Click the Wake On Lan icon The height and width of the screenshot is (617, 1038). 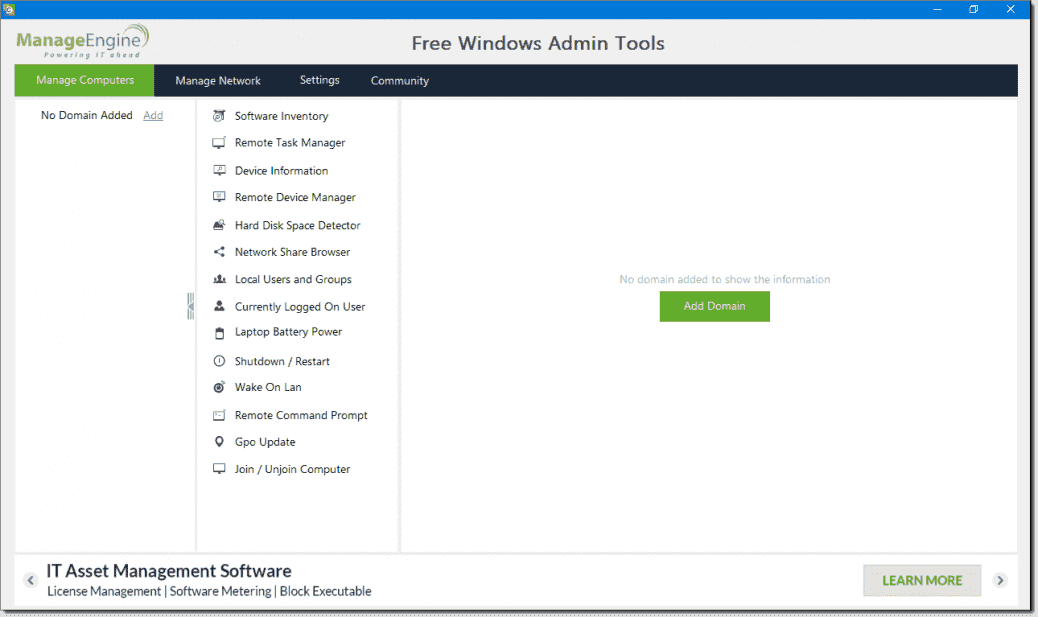tap(219, 387)
